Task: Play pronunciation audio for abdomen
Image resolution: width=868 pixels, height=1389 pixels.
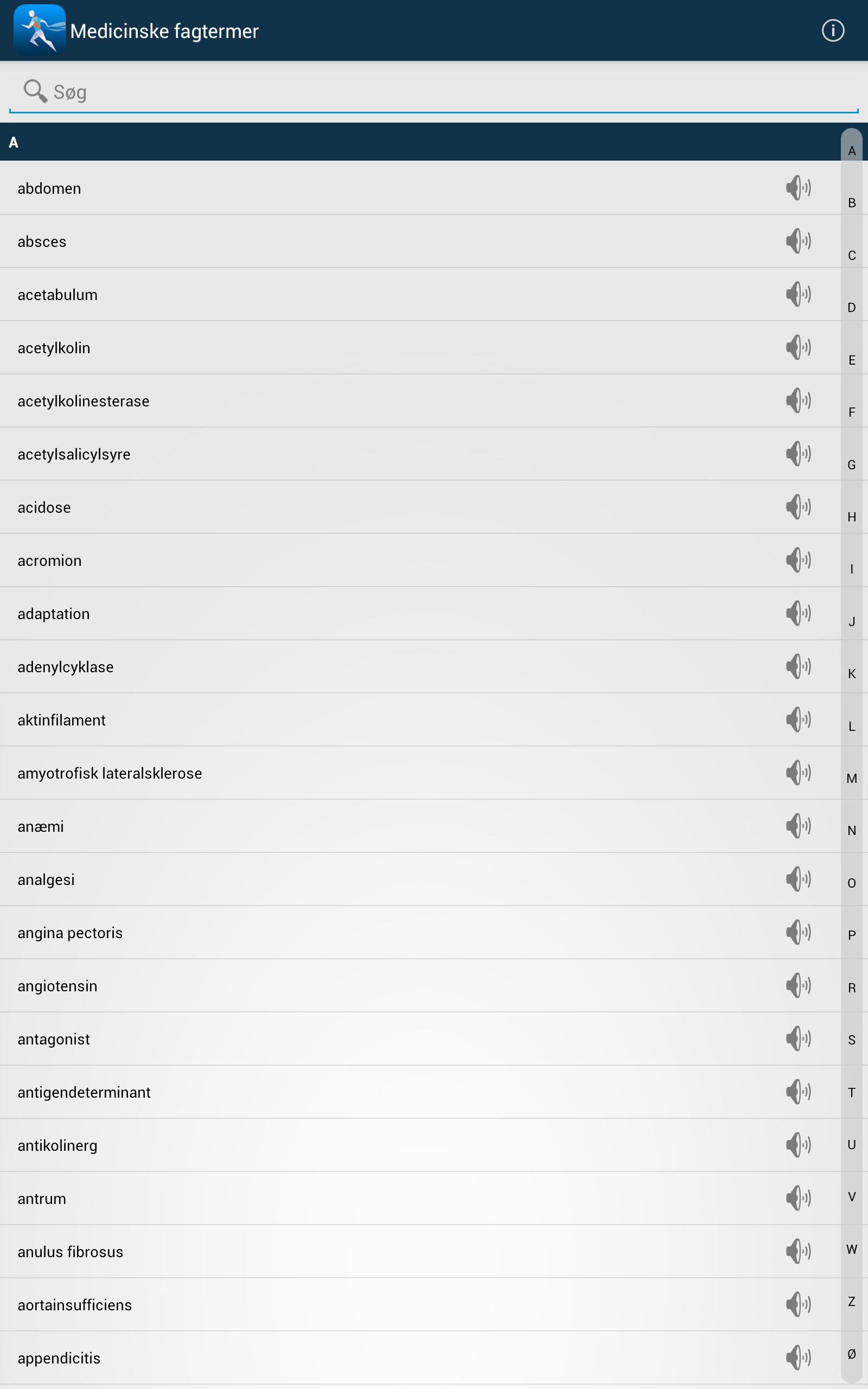Action: (x=798, y=188)
